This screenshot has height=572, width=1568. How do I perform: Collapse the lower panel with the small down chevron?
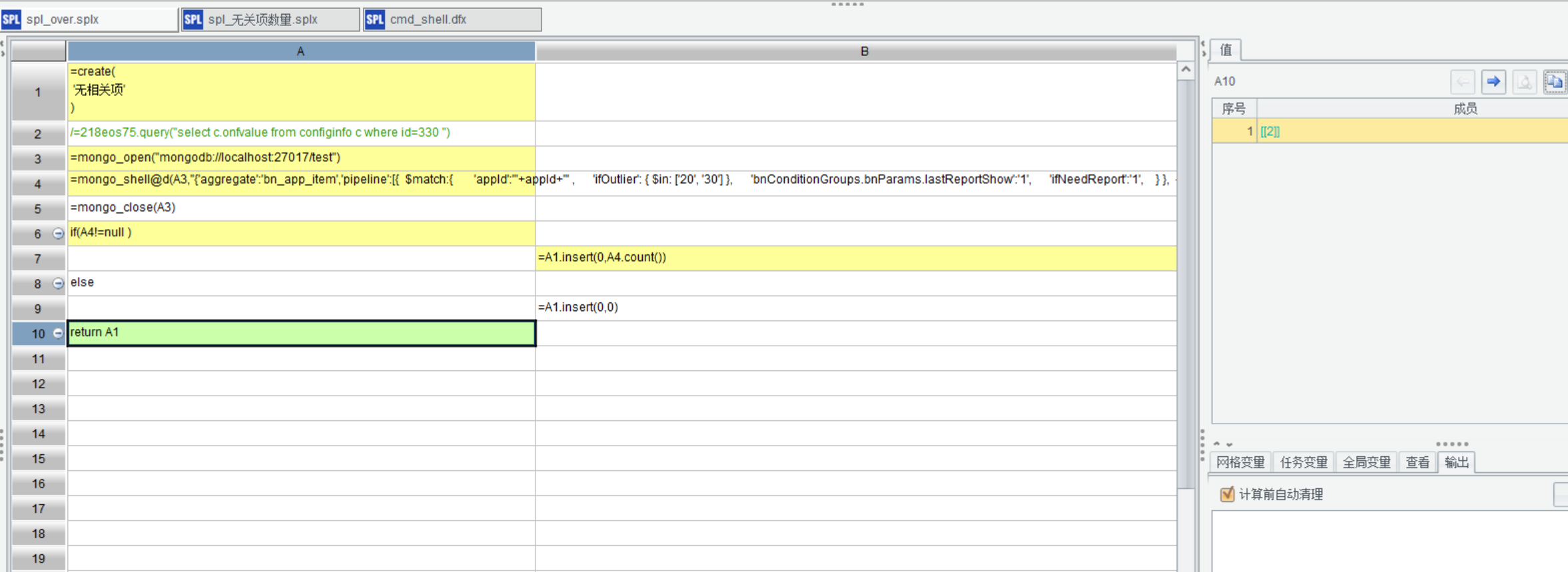coord(1230,444)
